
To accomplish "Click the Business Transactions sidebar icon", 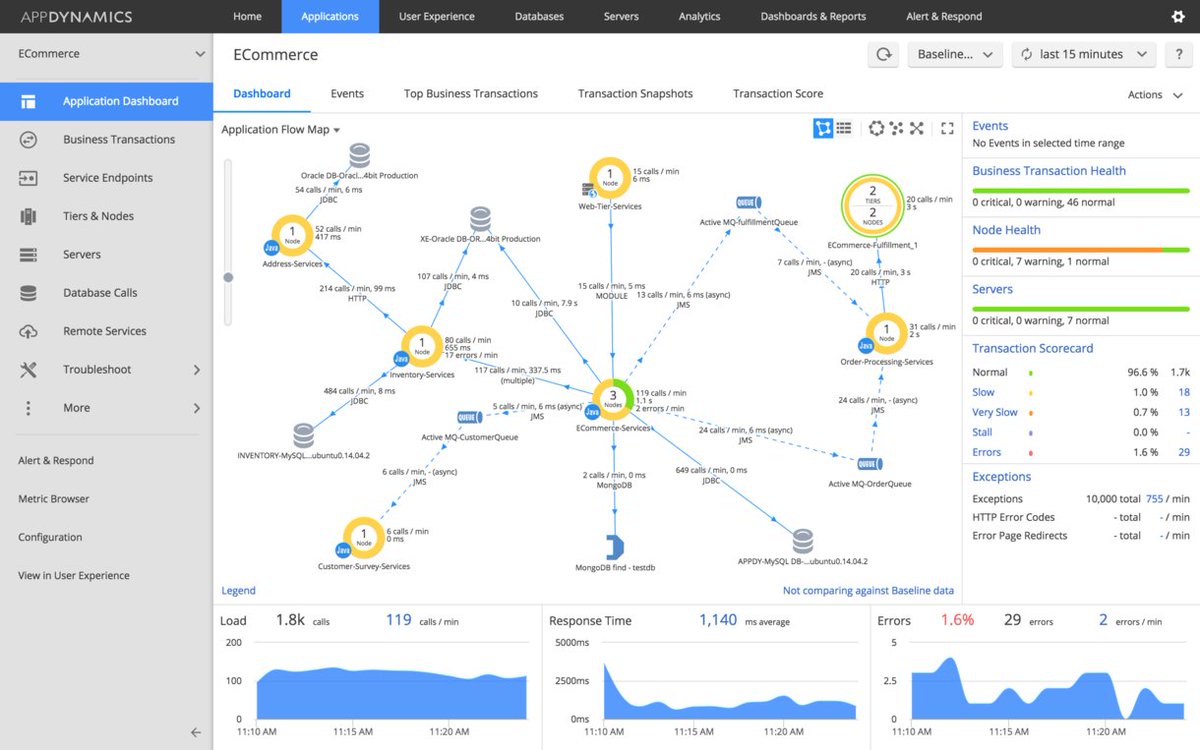I will click(28, 139).
